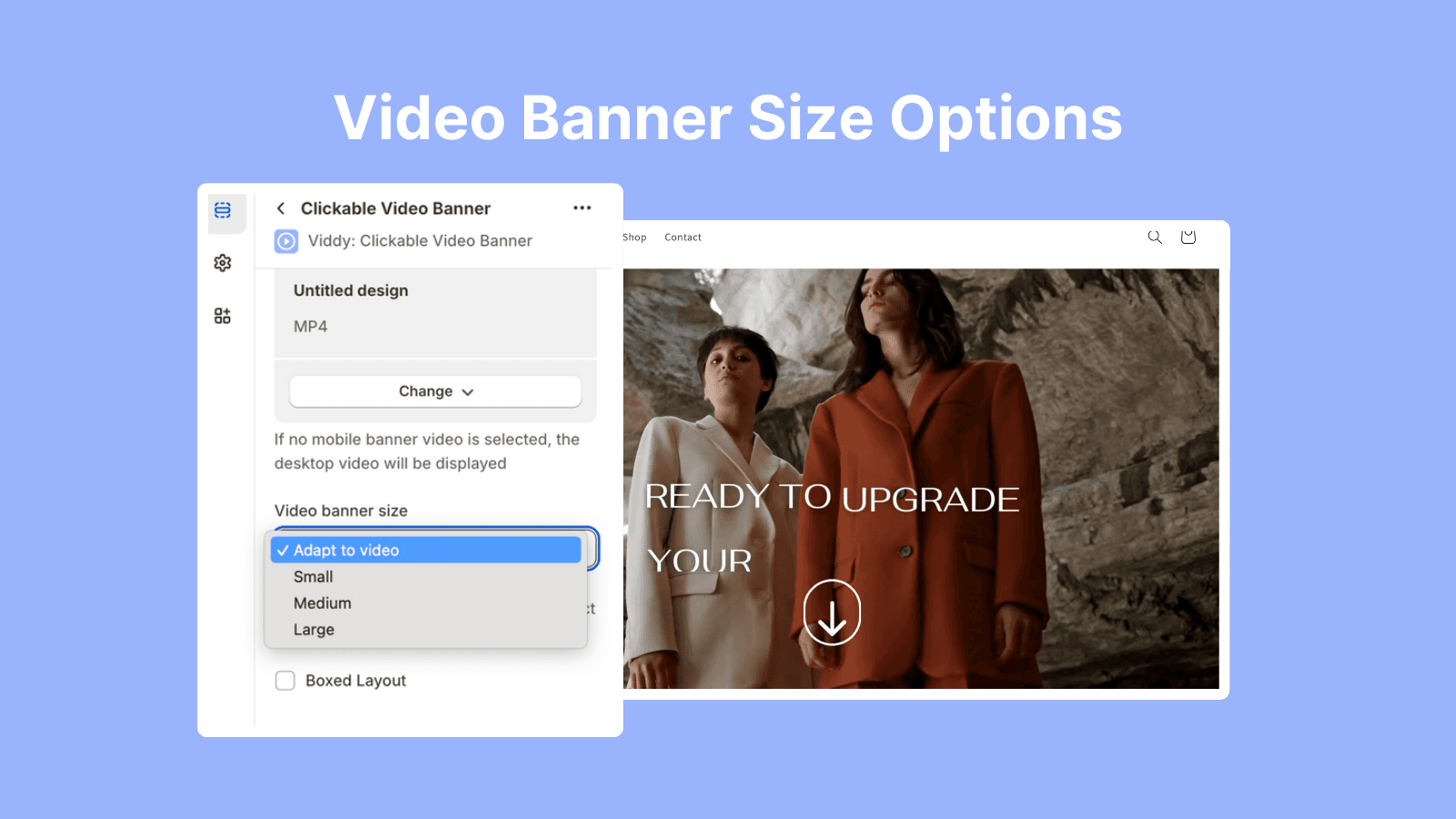The width and height of the screenshot is (1456, 819).
Task: Choose Small from banner size list
Action: pyautogui.click(x=314, y=577)
